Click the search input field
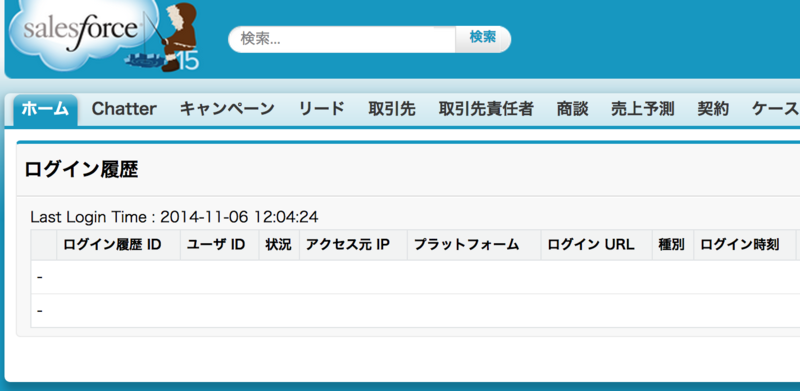The width and height of the screenshot is (800, 391). coord(342,39)
